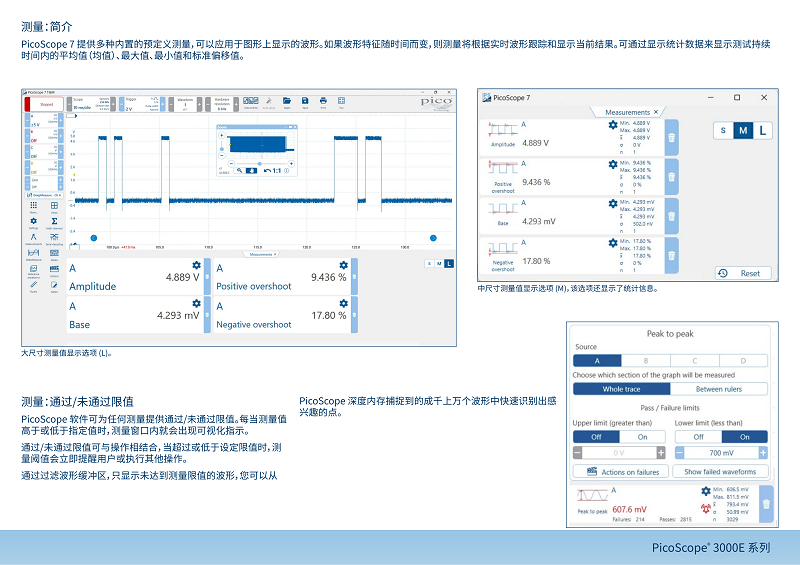This screenshot has width=800, height=565.
Task: Choose the S size display option
Action: [723, 131]
